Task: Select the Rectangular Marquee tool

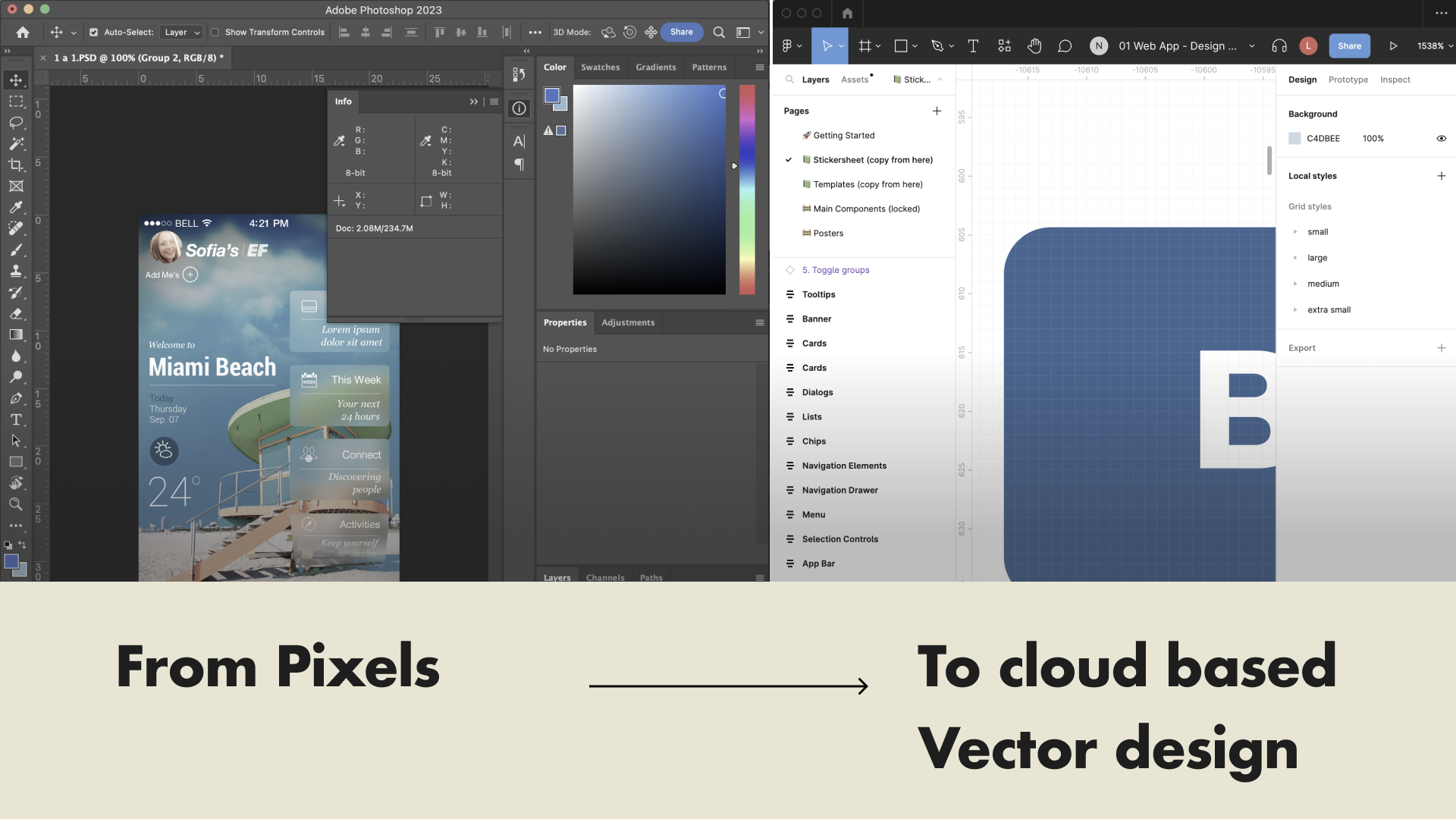Action: coord(16,101)
